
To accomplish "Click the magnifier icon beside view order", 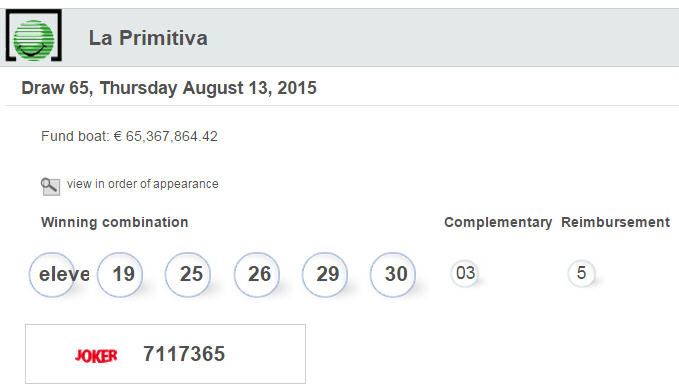I will (x=50, y=187).
